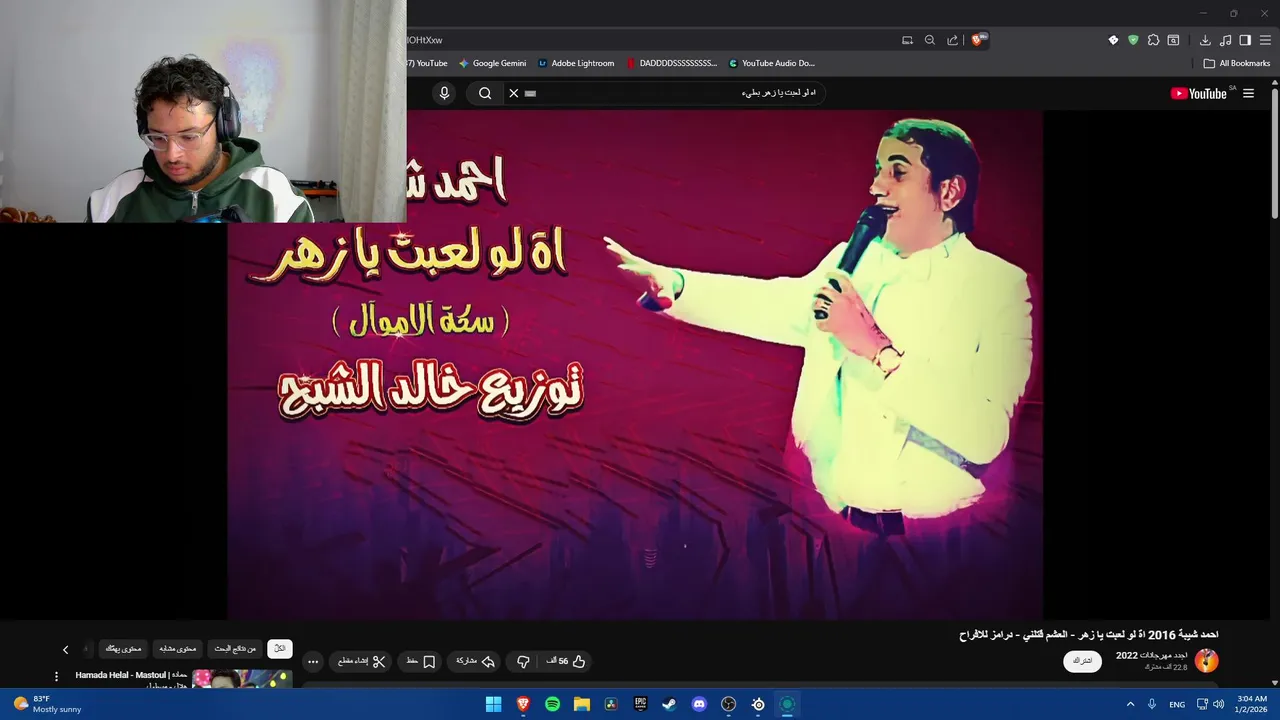Click the YouTube search magnifier button
This screenshot has height=720, width=1280.
coord(485,93)
